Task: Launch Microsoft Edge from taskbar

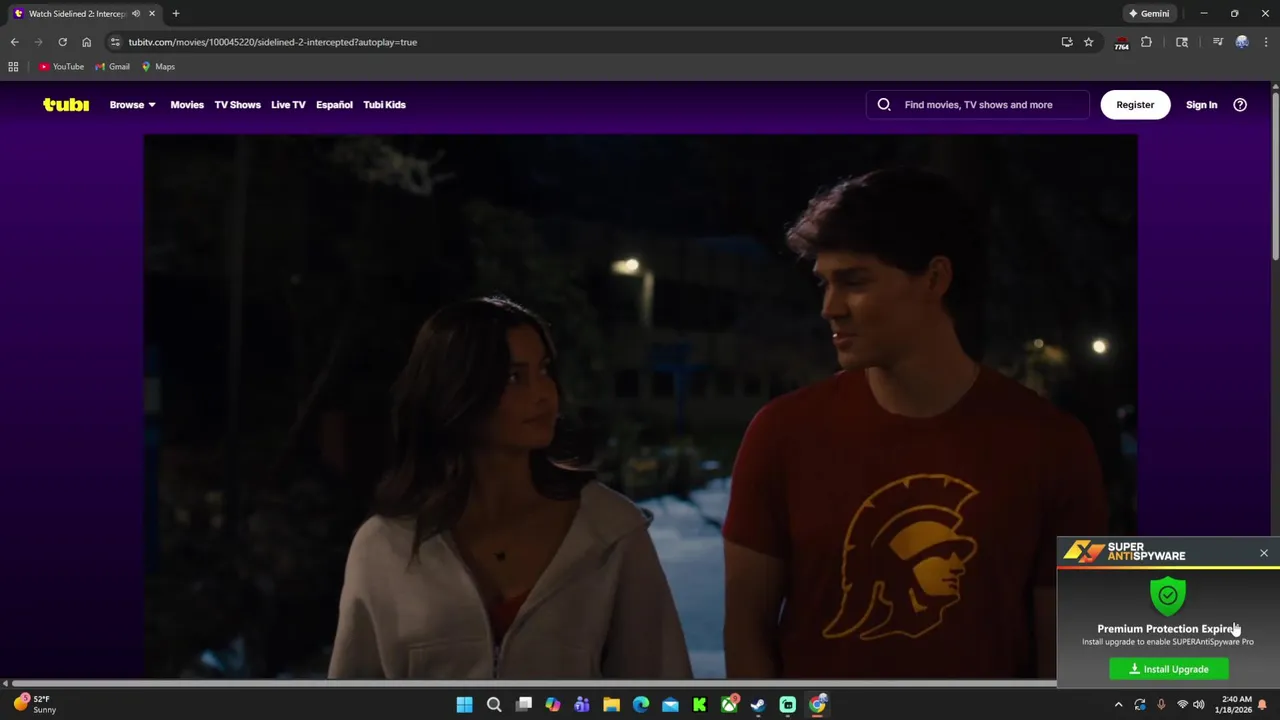Action: (641, 705)
